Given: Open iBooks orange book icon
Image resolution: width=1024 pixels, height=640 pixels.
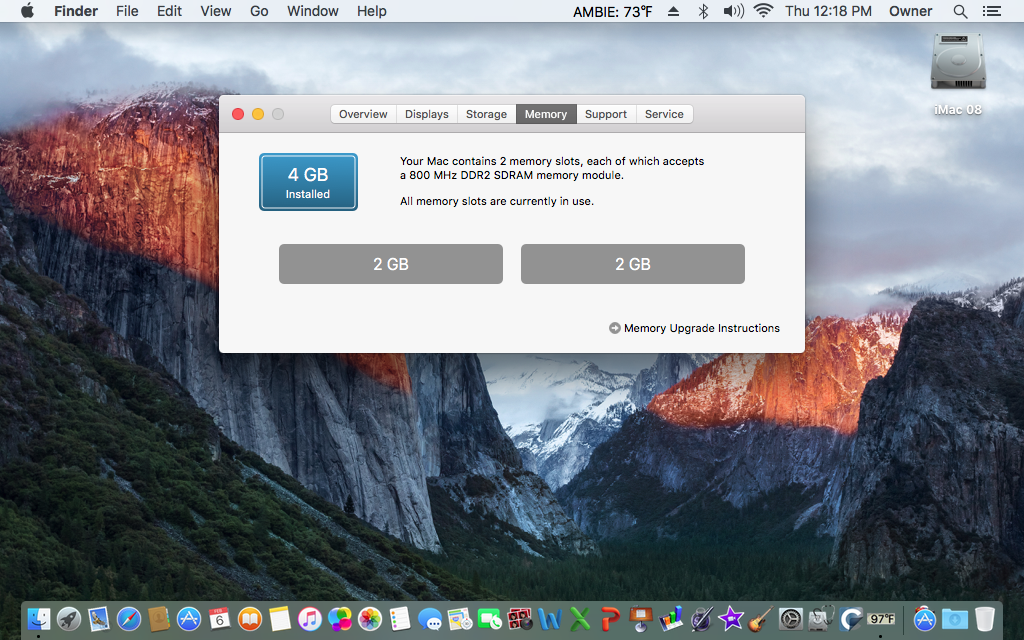Looking at the screenshot, I should pyautogui.click(x=249, y=618).
